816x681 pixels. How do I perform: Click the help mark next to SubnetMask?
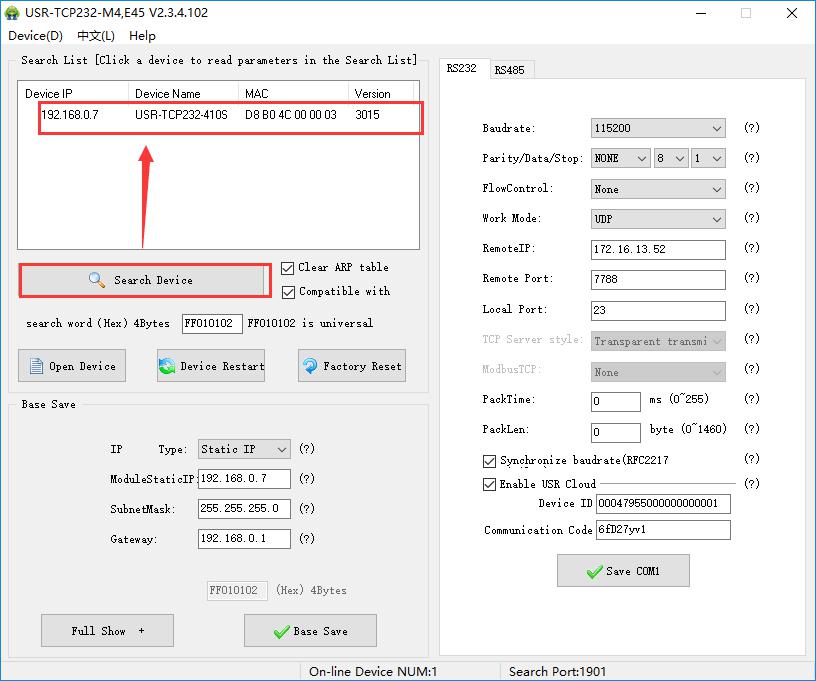[307, 509]
